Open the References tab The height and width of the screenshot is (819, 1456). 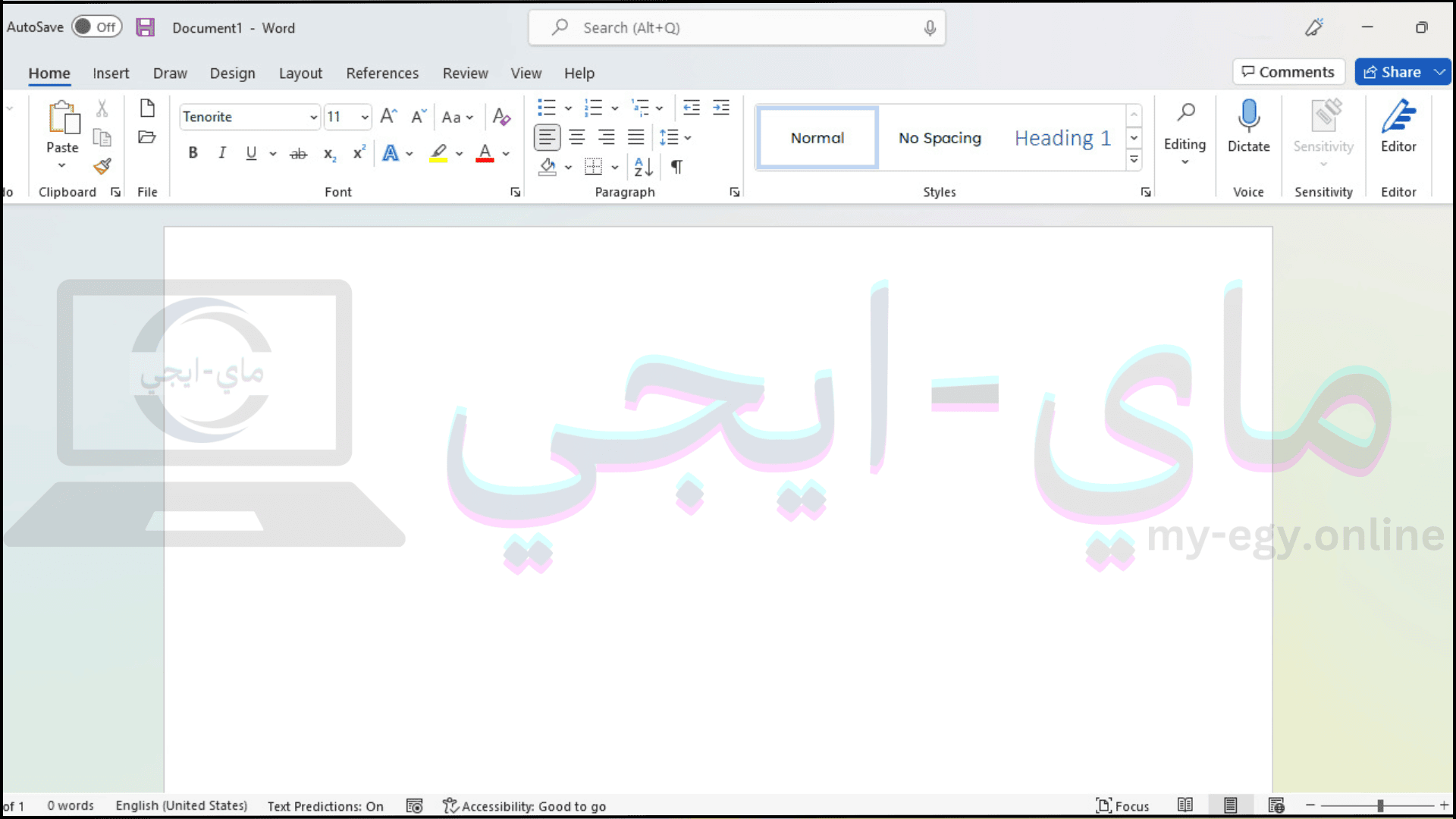click(x=382, y=73)
